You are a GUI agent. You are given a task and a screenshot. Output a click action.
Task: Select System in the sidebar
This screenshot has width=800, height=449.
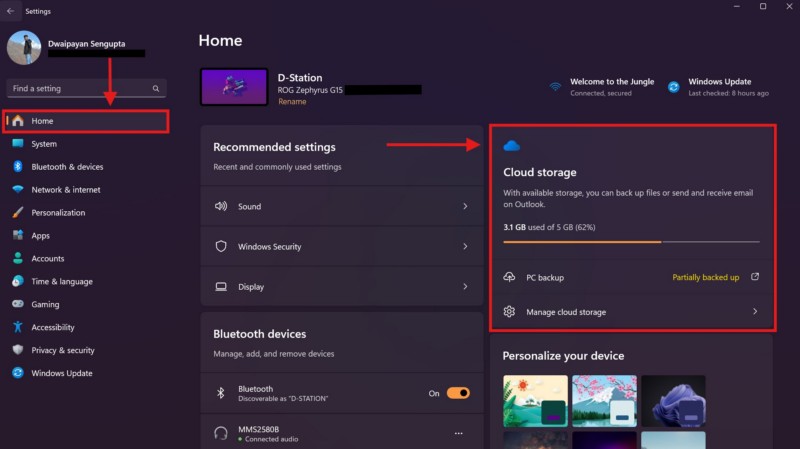(x=44, y=144)
